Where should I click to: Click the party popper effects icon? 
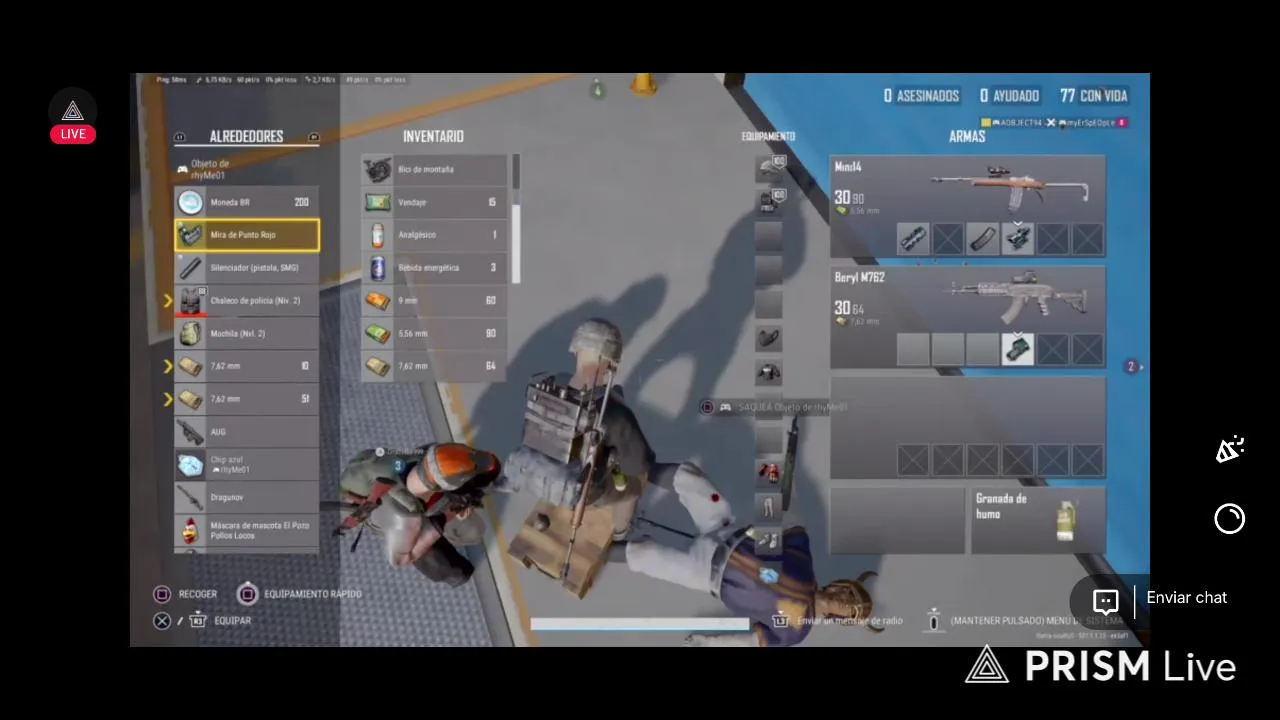(1229, 450)
